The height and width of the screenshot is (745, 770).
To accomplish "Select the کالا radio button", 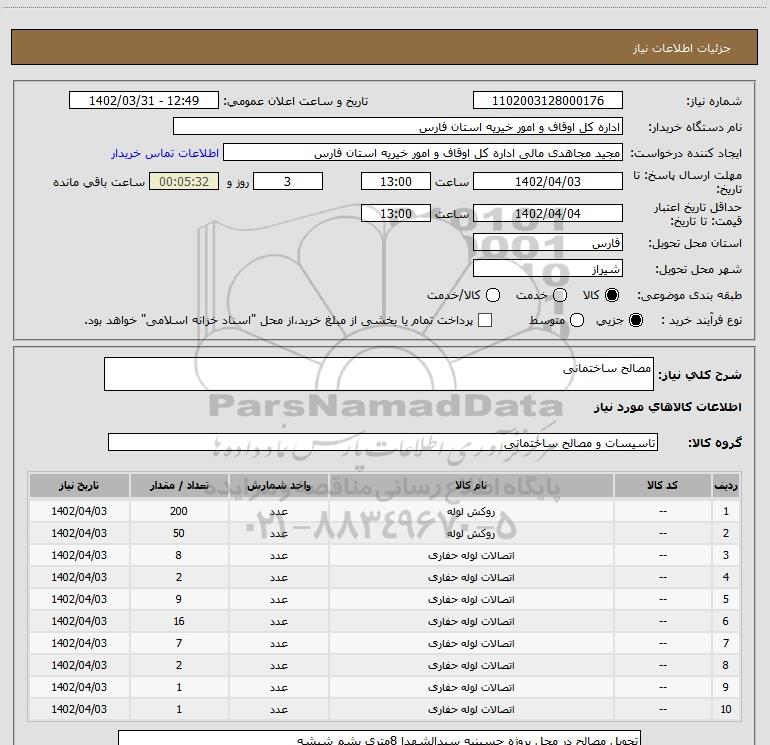I will [x=612, y=295].
